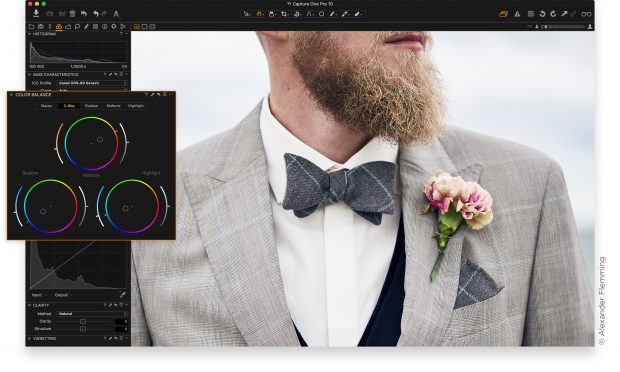The width and height of the screenshot is (620, 372).
Task: Click the Capture camera icon
Action: (x=50, y=14)
